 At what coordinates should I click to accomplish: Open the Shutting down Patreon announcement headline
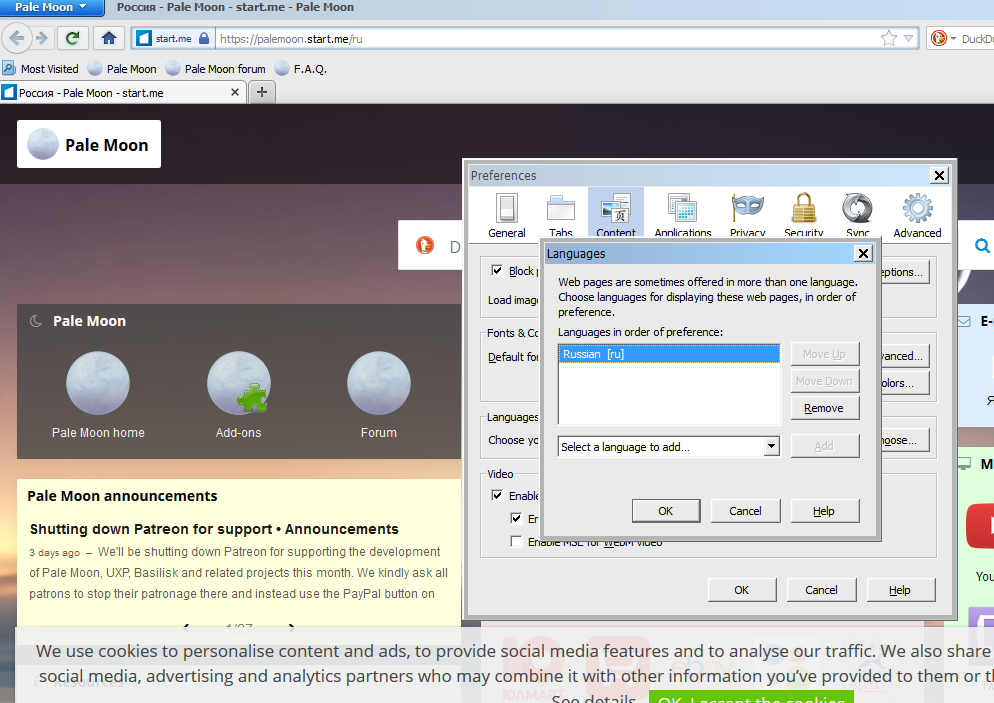pos(214,529)
